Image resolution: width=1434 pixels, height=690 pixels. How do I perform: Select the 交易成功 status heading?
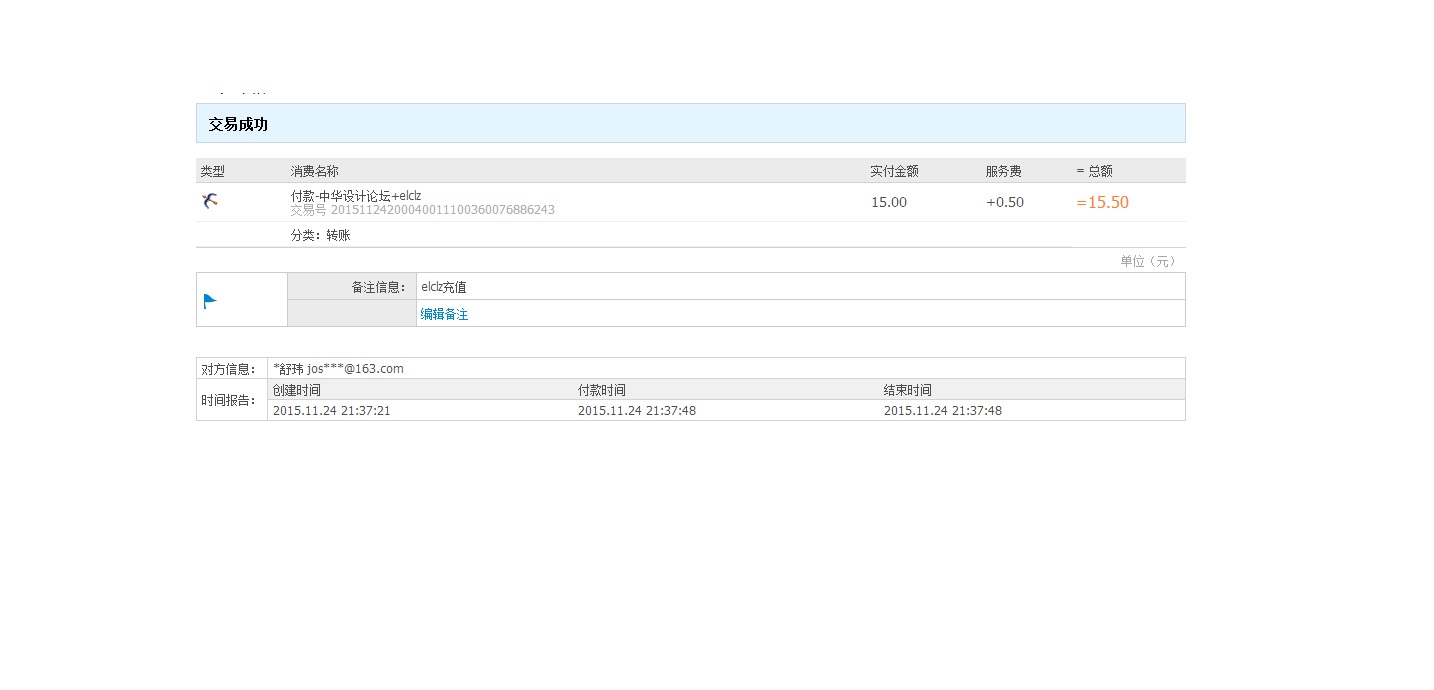pos(238,124)
